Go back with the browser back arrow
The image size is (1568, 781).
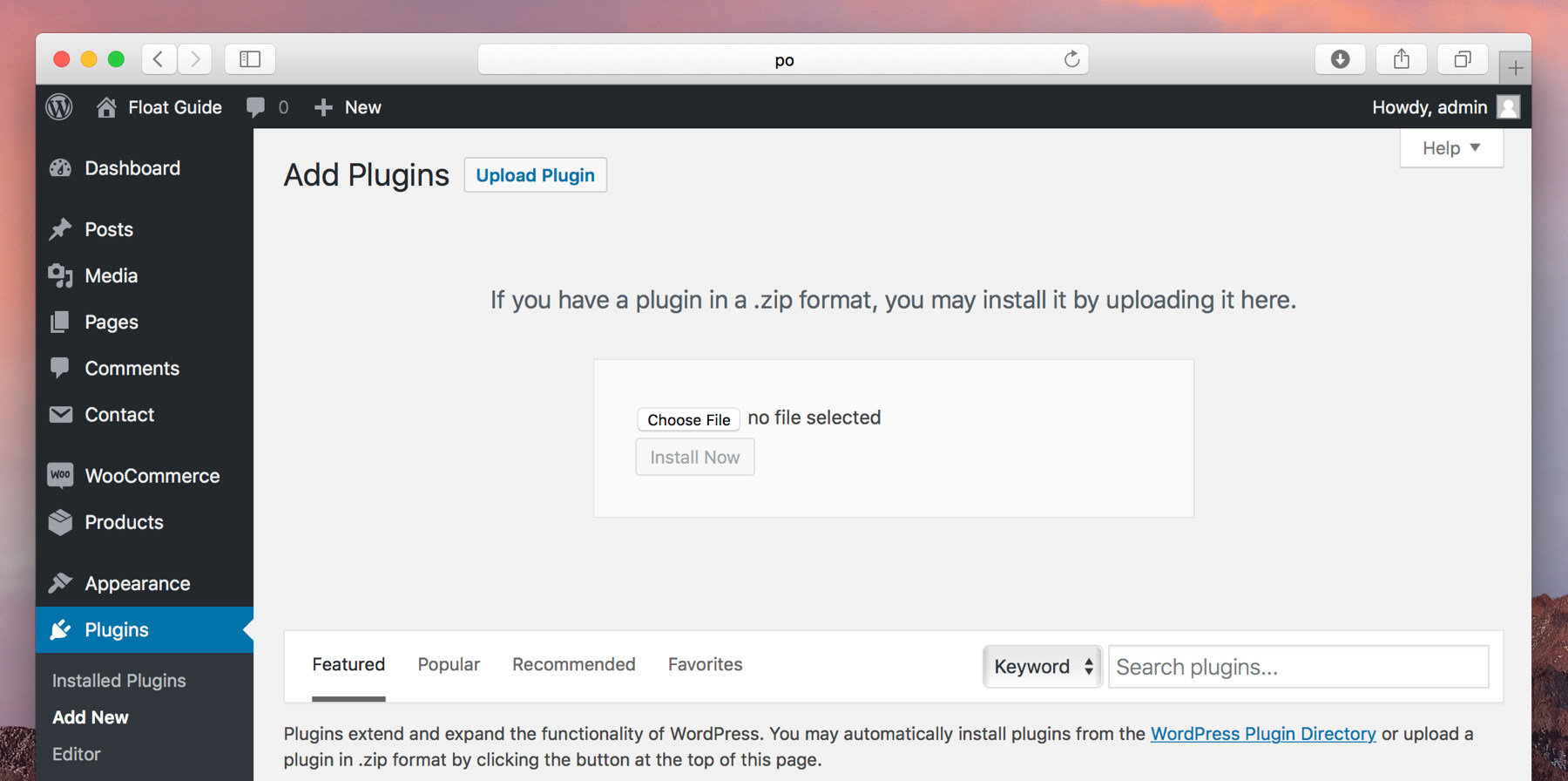point(159,58)
